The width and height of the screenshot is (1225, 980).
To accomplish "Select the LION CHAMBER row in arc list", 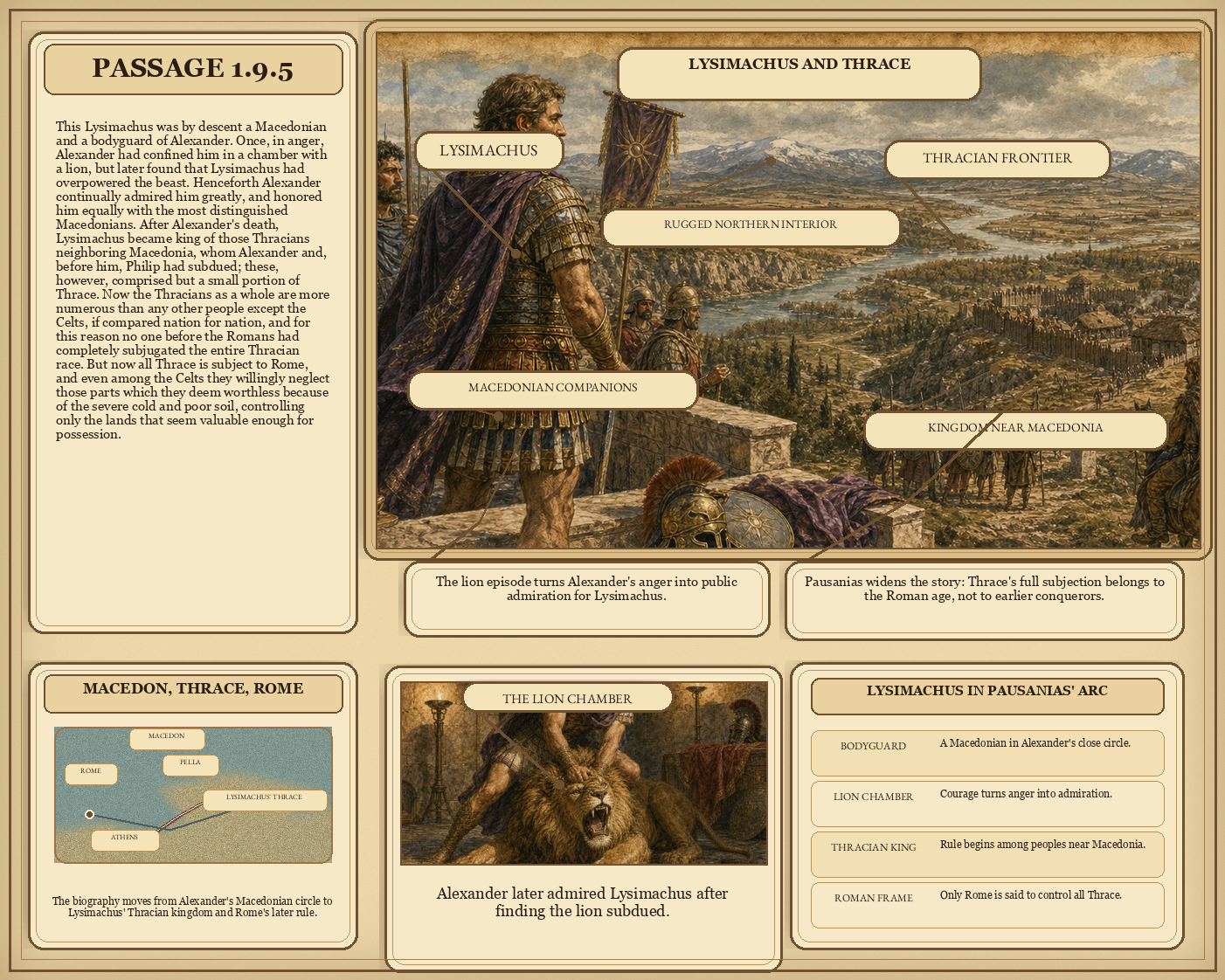I will point(987,804).
